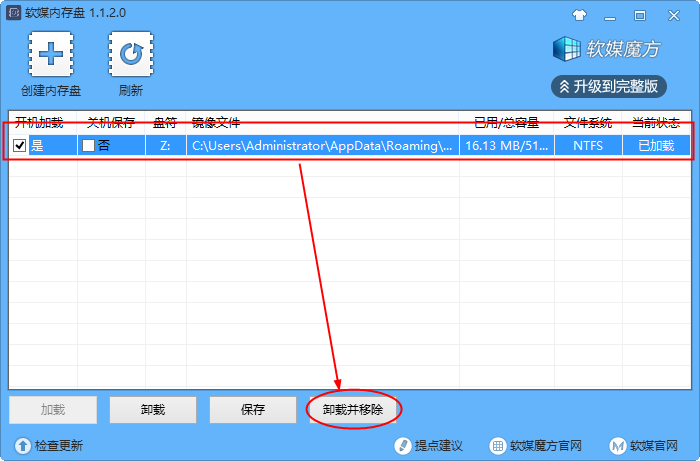This screenshot has width=700, height=461.
Task: Minimize the 软媒内存盘 window
Action: point(610,16)
